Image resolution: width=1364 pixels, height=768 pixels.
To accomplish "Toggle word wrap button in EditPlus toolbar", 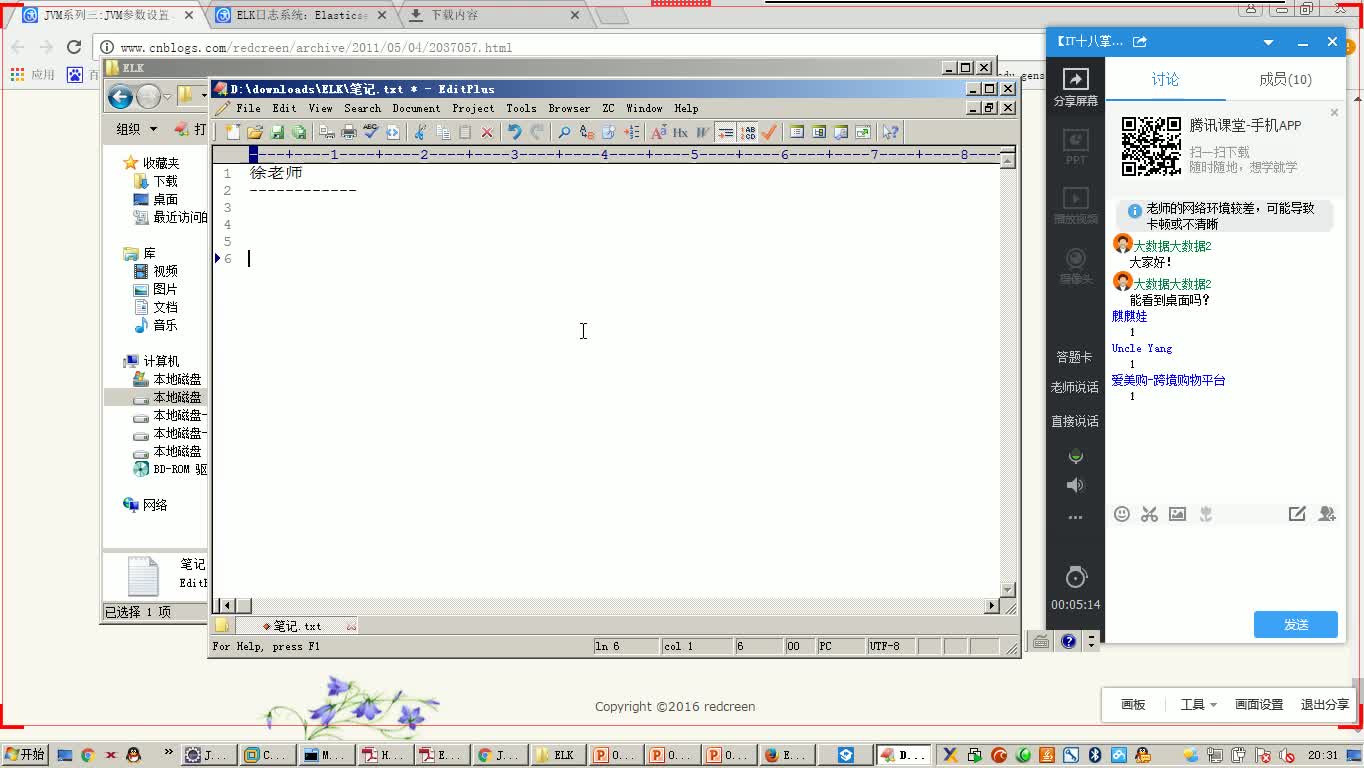I will click(725, 132).
